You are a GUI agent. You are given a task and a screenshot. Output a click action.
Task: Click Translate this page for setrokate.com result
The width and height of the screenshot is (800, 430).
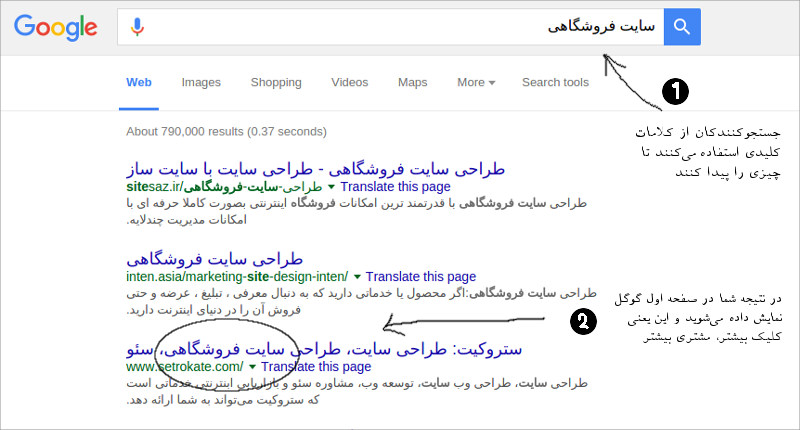tap(316, 366)
